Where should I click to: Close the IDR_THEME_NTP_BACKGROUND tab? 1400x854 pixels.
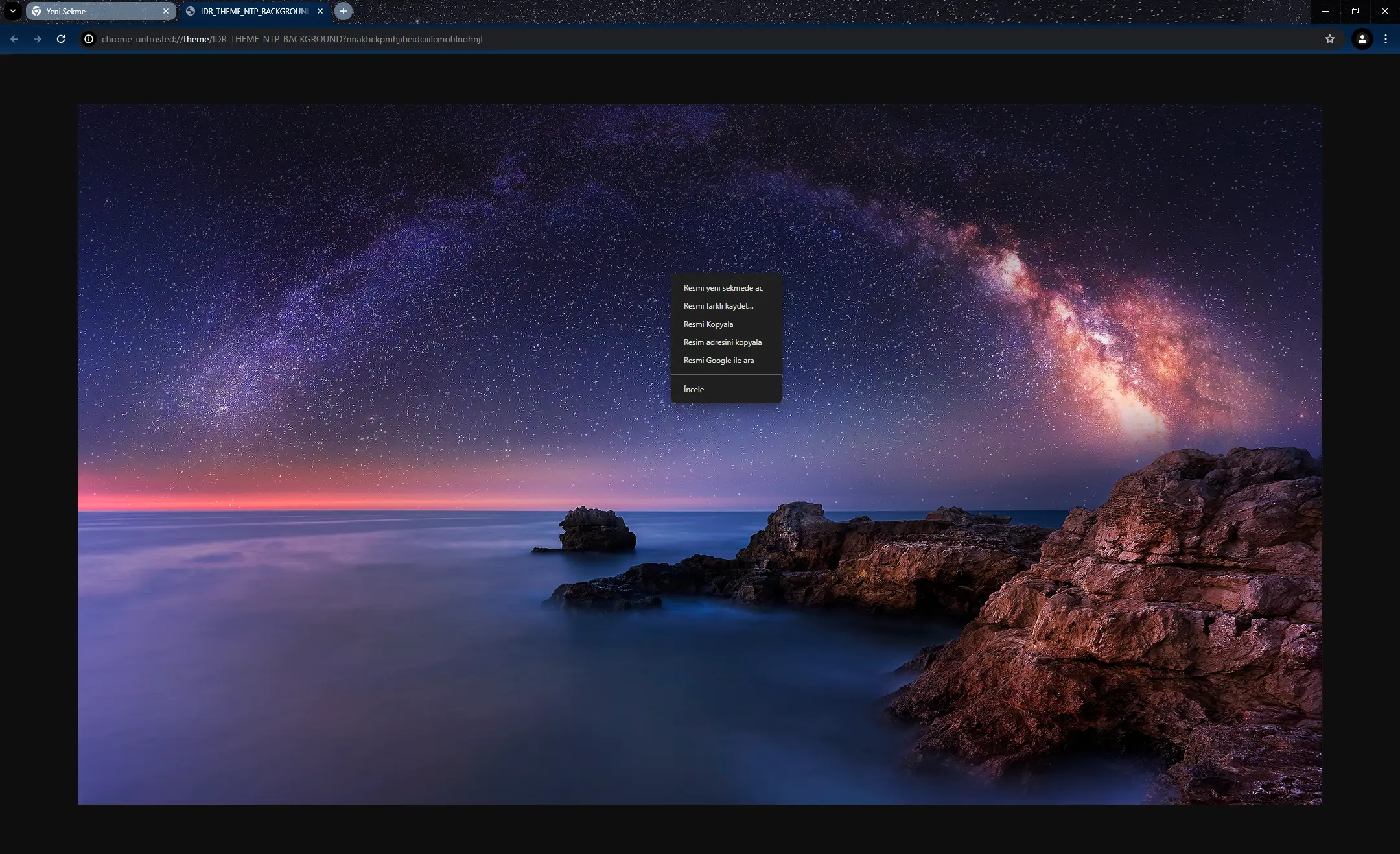[320, 11]
